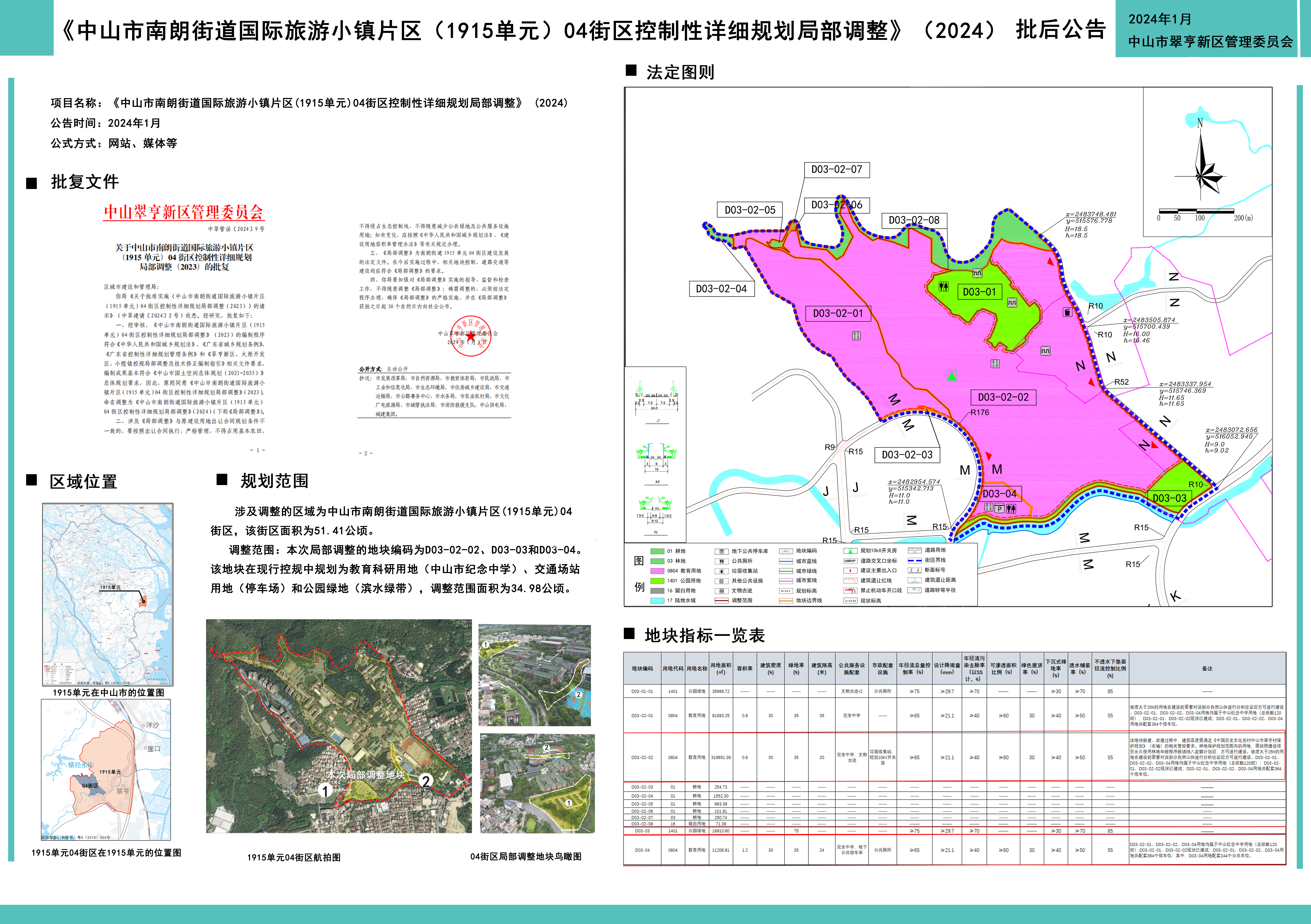Click the 备注 table column header
This screenshot has height=924, width=1311.
1207,668
